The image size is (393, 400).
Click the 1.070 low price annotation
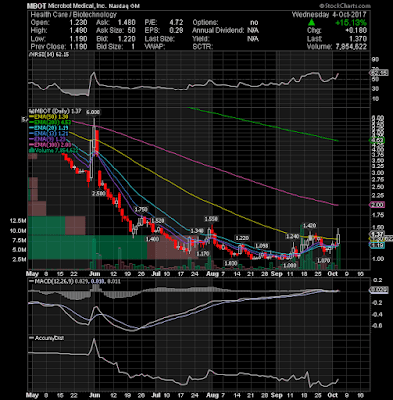[323, 260]
